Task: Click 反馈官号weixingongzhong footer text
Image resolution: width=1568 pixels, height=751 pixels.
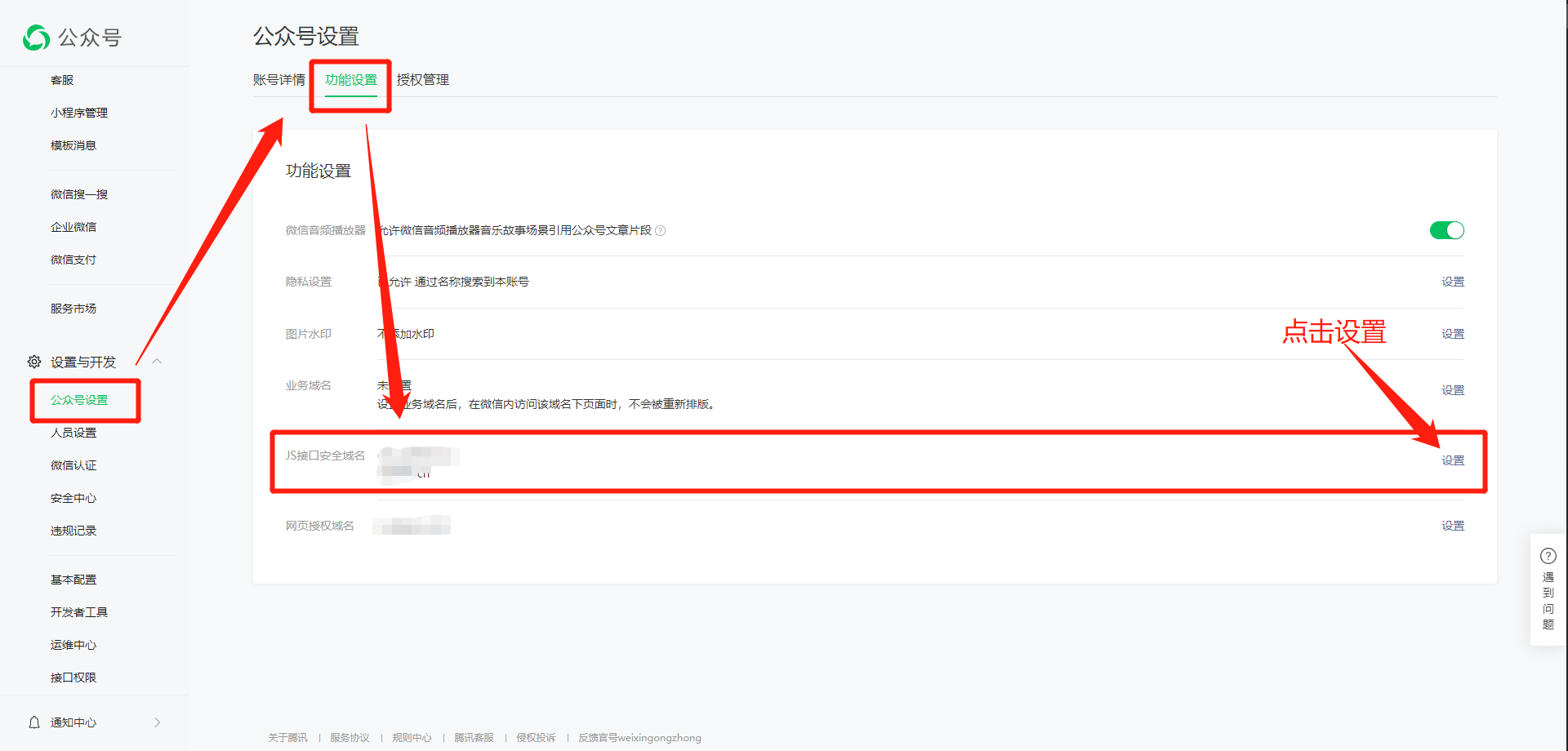Action: (639, 738)
